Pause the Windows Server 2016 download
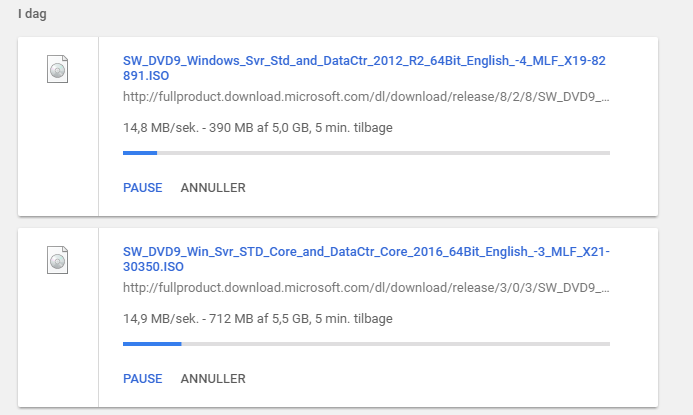This screenshot has height=415, width=693. [142, 378]
